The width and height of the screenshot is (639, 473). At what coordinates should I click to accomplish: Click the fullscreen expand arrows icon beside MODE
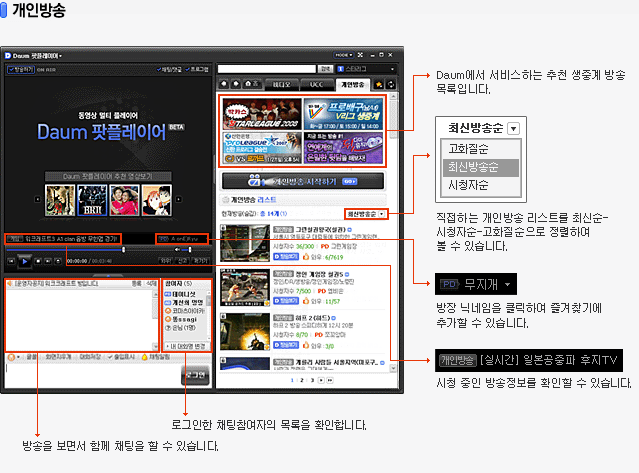[360, 55]
